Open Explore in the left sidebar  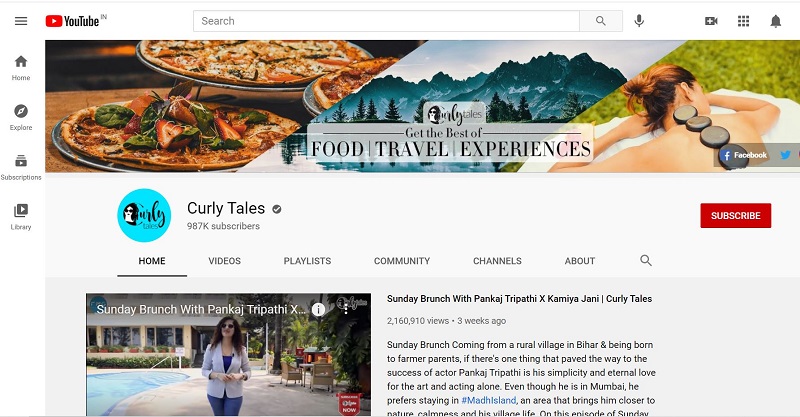pyautogui.click(x=21, y=117)
